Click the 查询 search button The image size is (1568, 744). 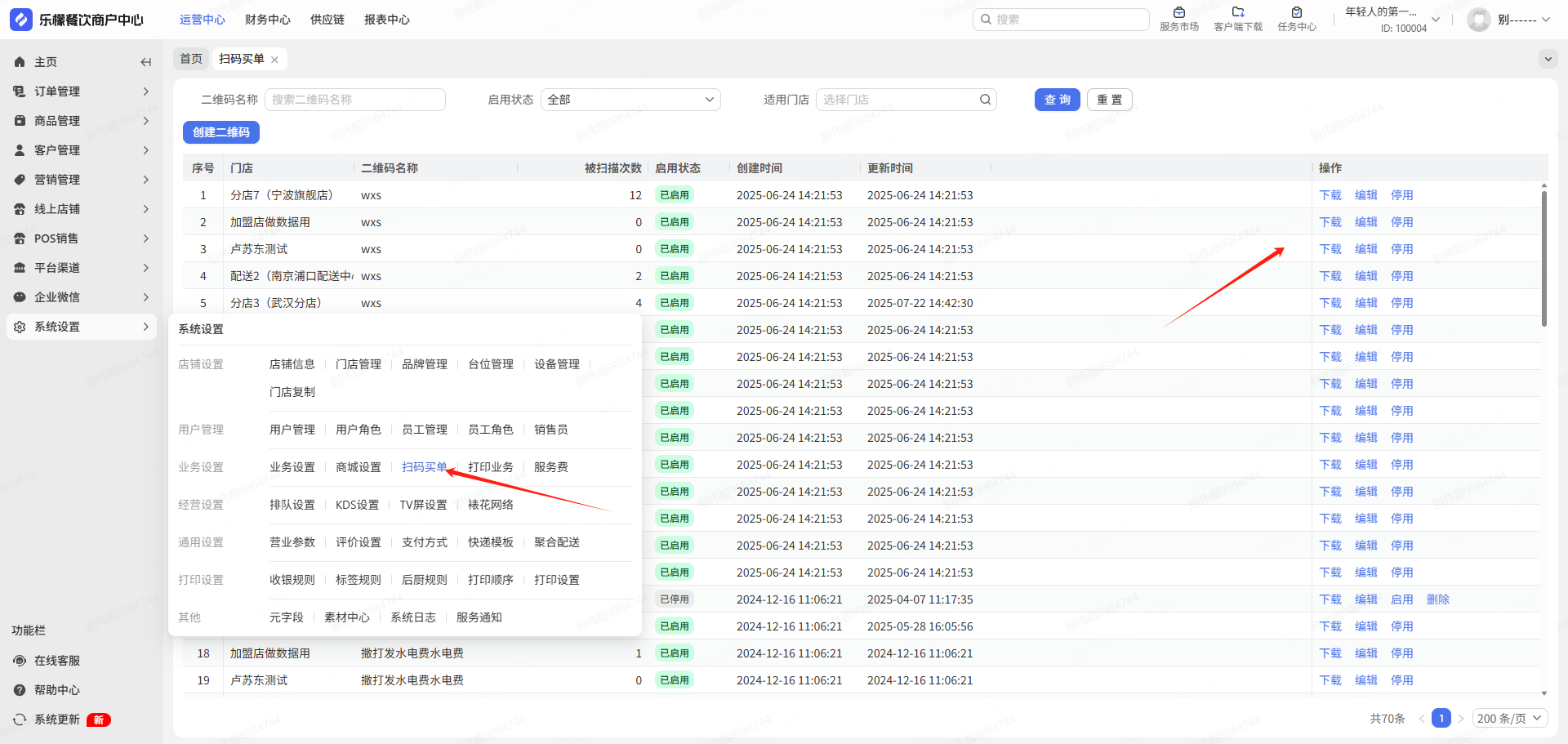pos(1057,100)
